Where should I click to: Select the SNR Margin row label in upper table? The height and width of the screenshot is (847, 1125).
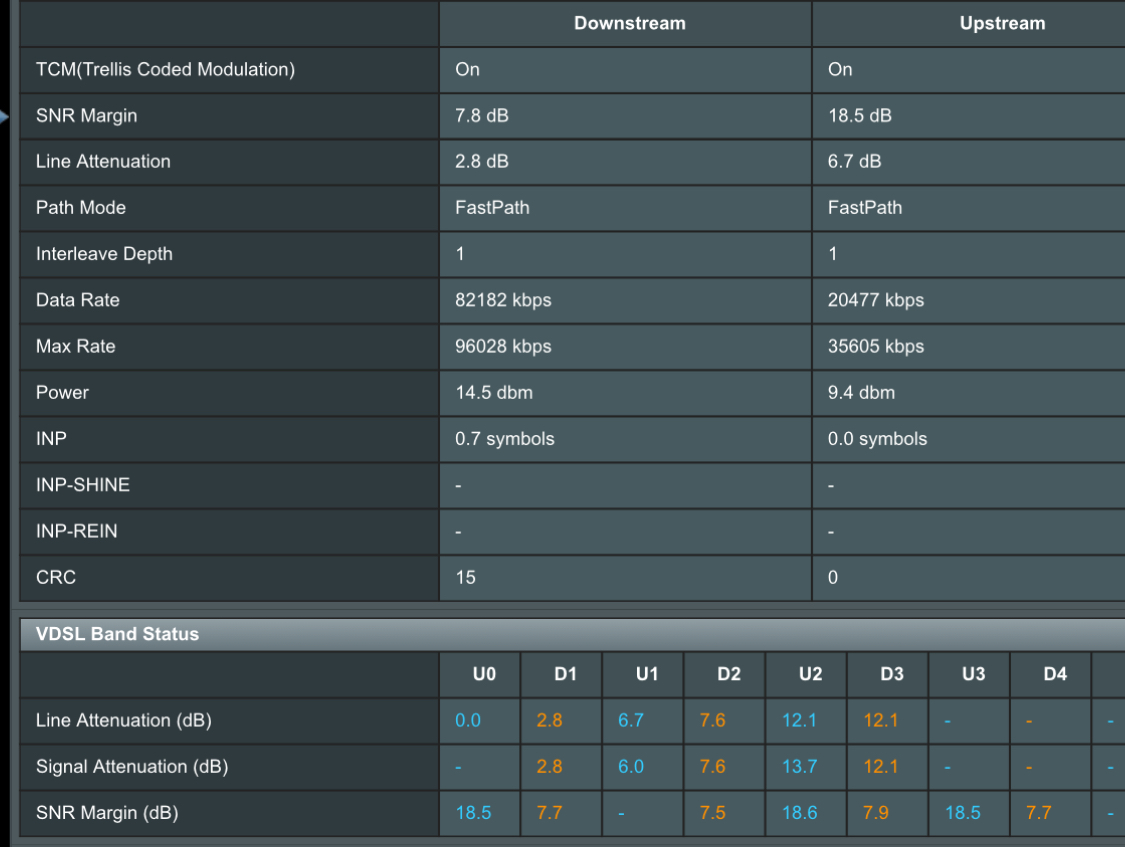click(x=86, y=115)
